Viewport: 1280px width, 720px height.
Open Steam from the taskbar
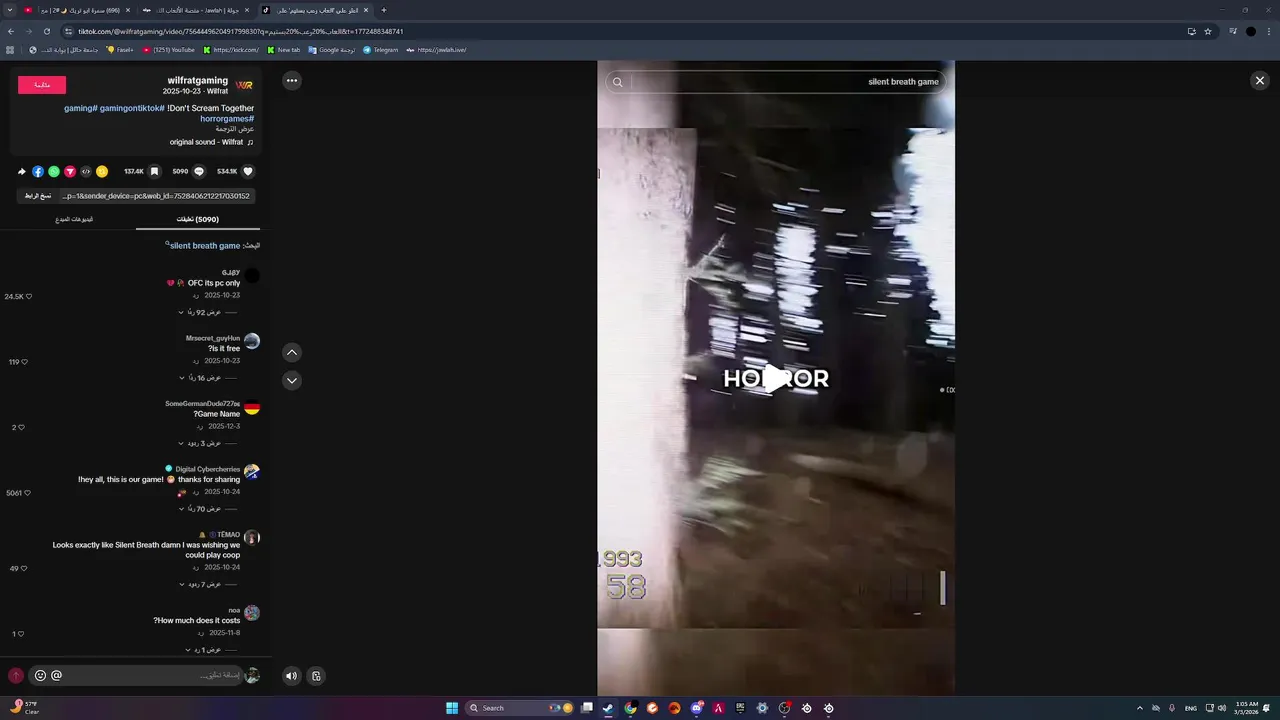608,708
